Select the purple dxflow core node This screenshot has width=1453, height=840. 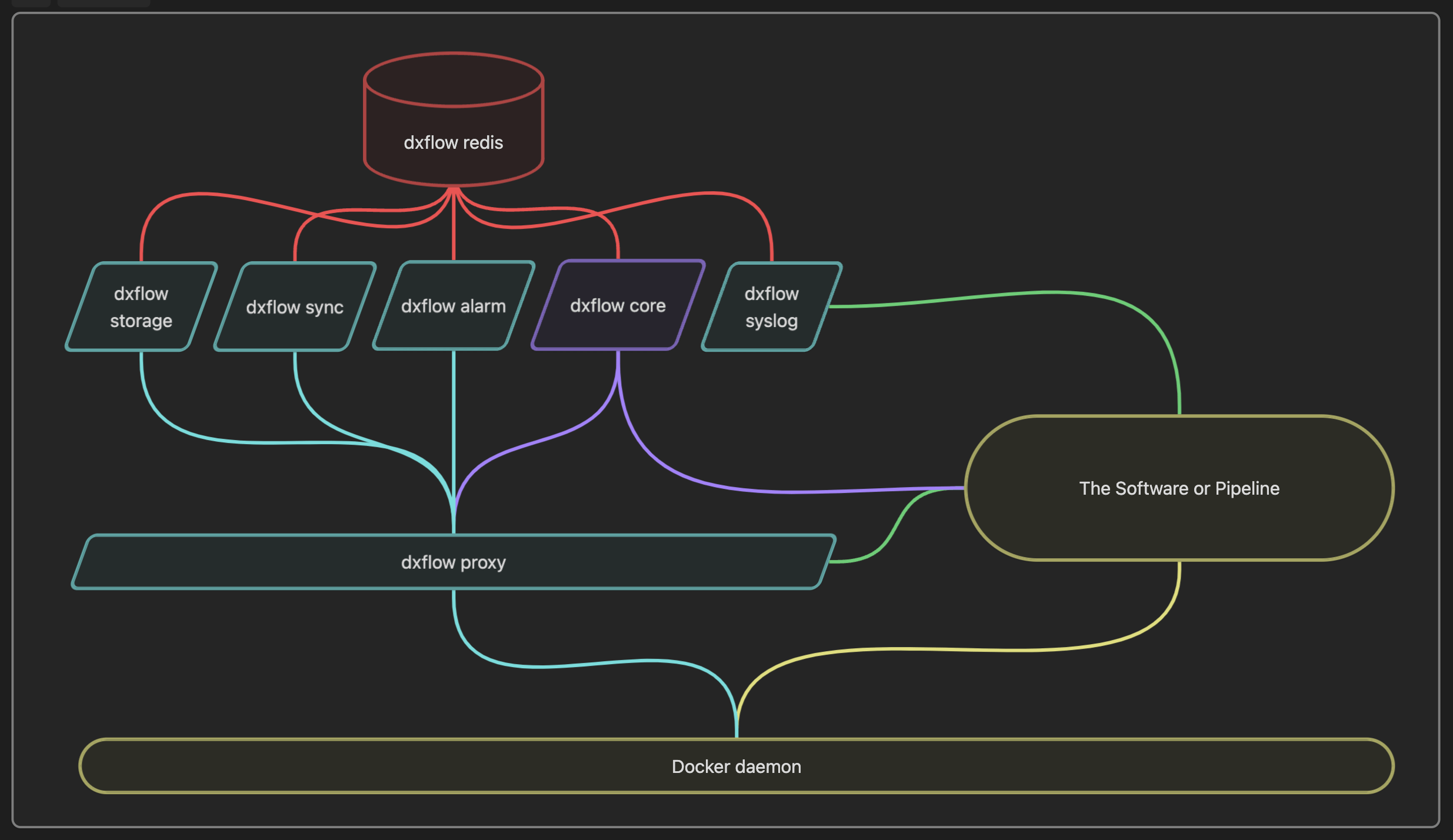618,305
